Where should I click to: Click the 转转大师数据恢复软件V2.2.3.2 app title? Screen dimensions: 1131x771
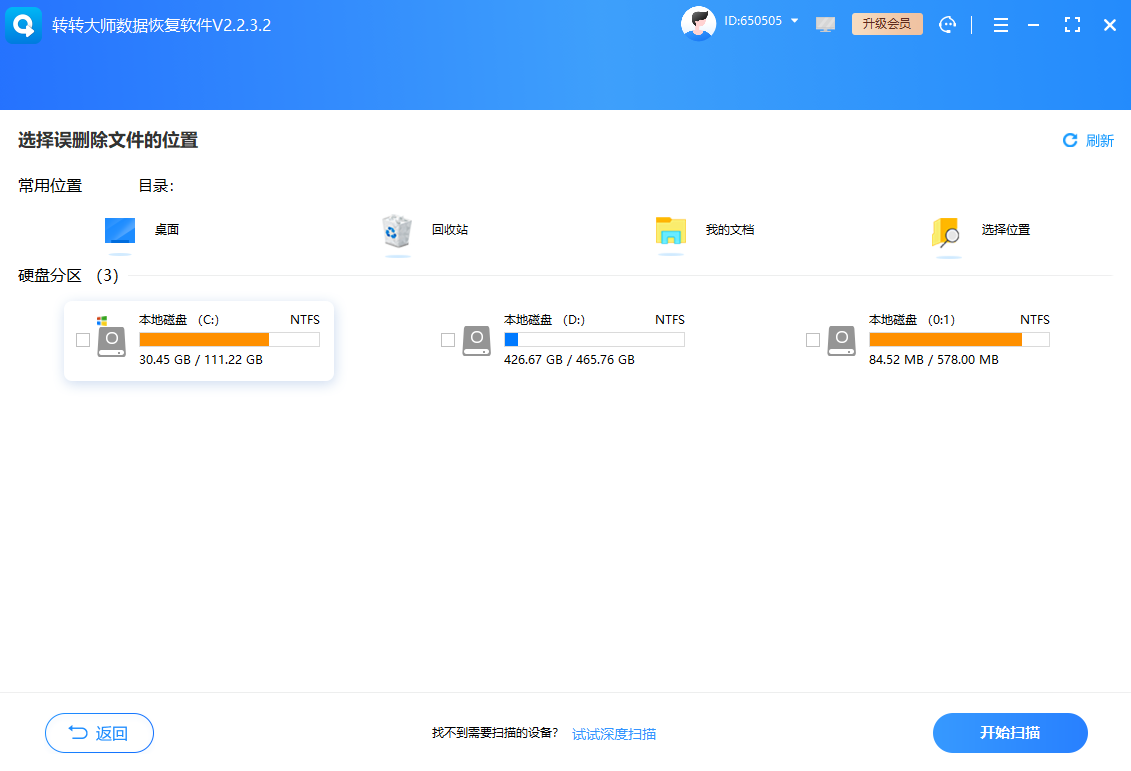click(x=162, y=25)
